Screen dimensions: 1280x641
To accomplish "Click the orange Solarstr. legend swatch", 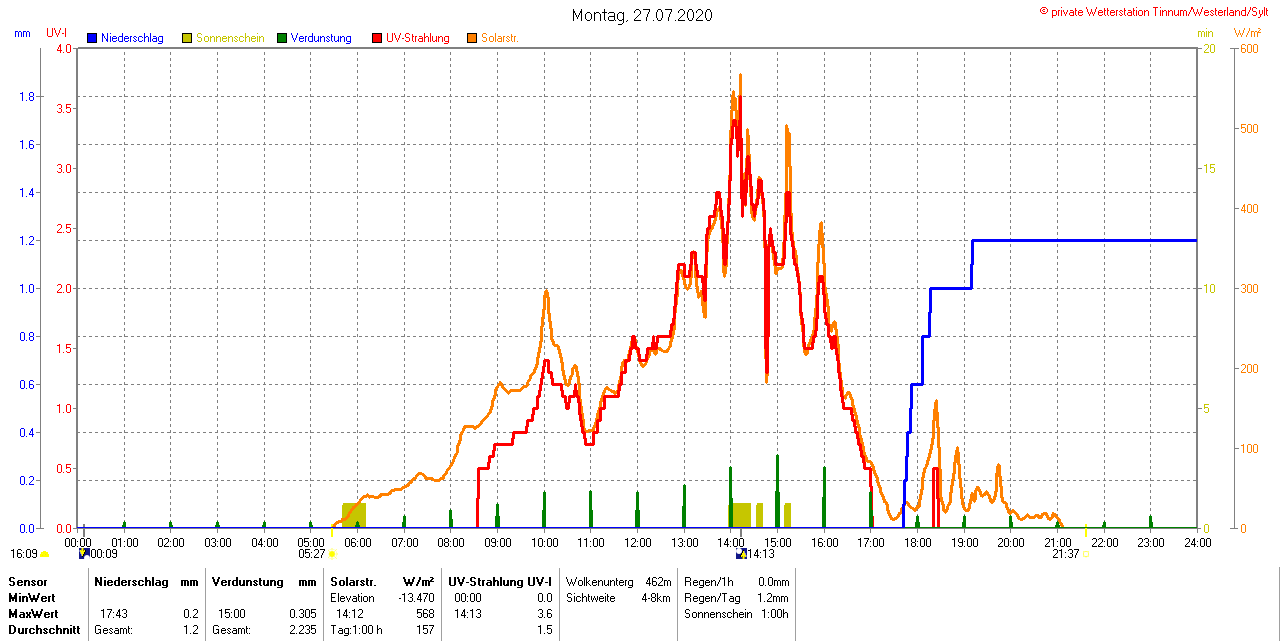I will (x=472, y=38).
